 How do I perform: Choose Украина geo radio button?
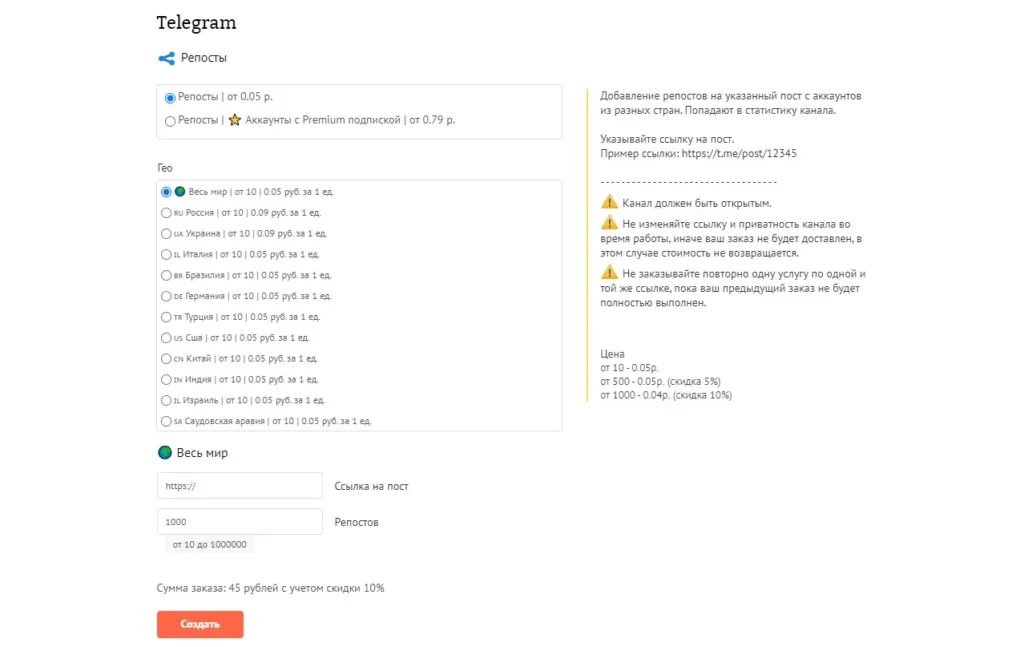(x=166, y=234)
